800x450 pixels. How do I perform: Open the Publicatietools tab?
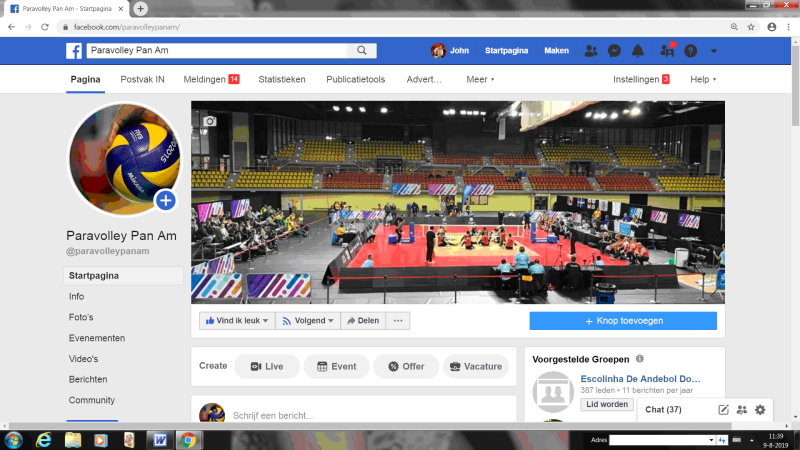(x=356, y=80)
